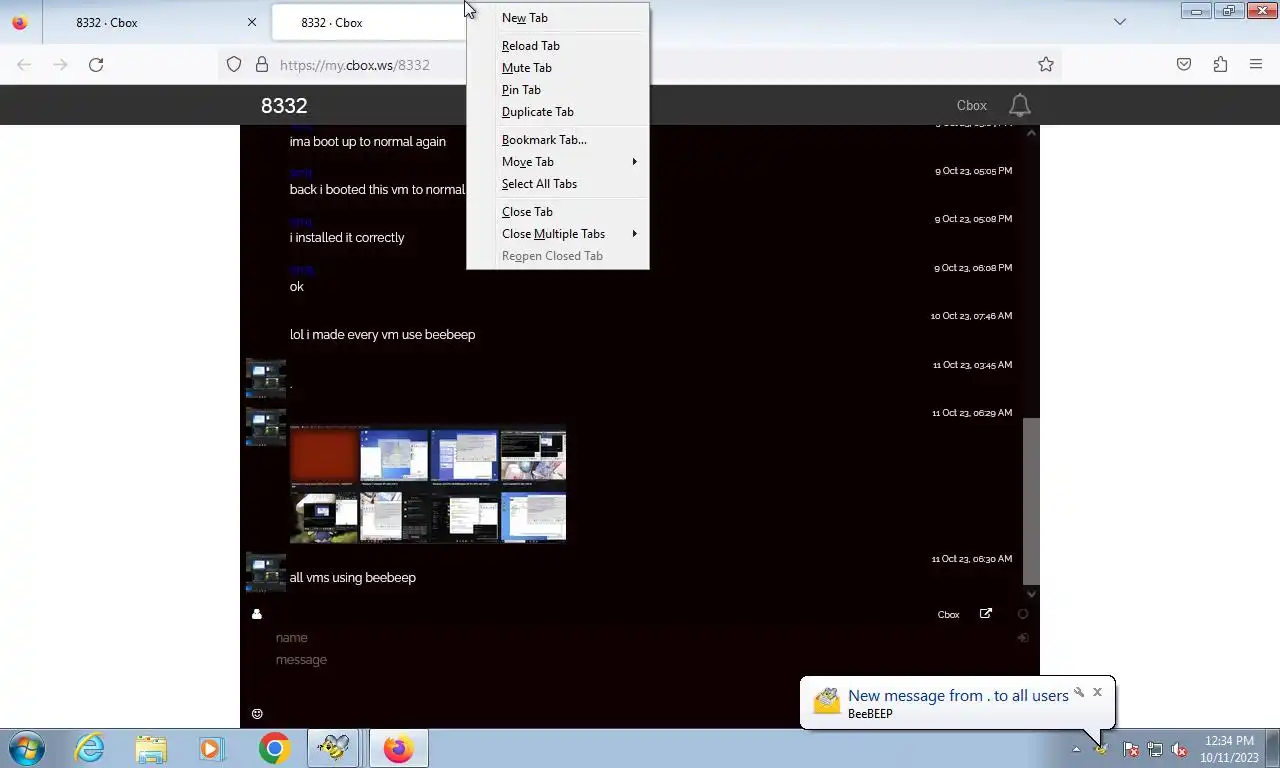Click the Firefox taskbar button
This screenshot has height=768, width=1280.
(x=398, y=748)
